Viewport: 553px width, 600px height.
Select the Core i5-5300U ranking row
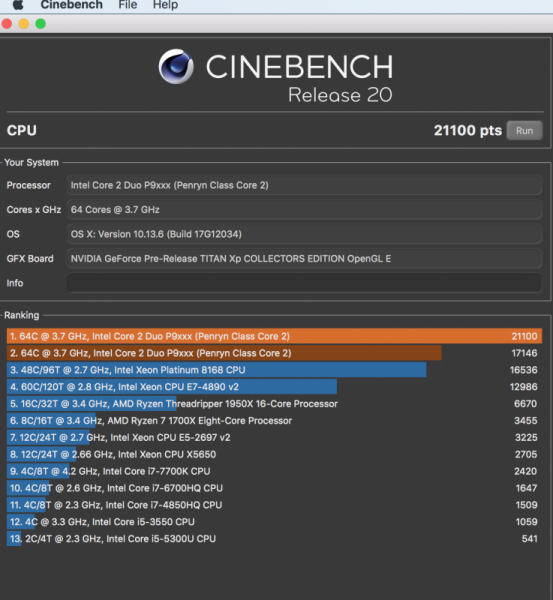pos(274,538)
